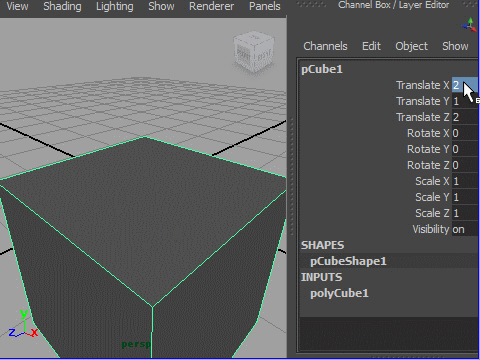Open the Lighting menu
This screenshot has height=360, width=480.
(115, 6)
